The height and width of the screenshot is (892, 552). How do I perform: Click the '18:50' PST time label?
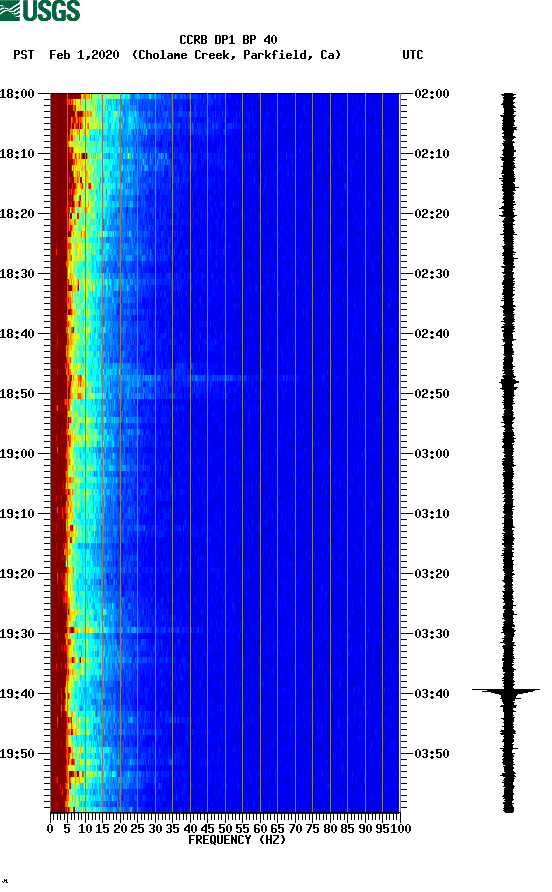coord(17,394)
